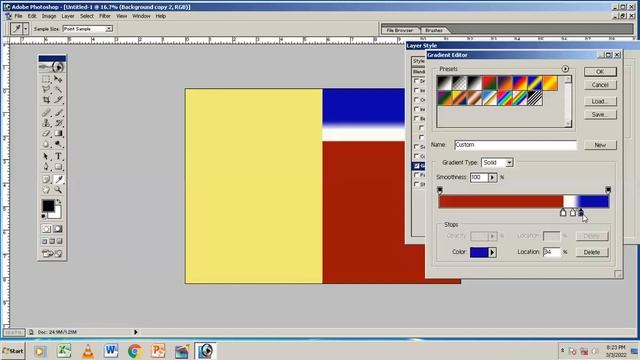Confirm gradient with OK button
Viewport: 640px width, 360px height.
[x=600, y=71]
